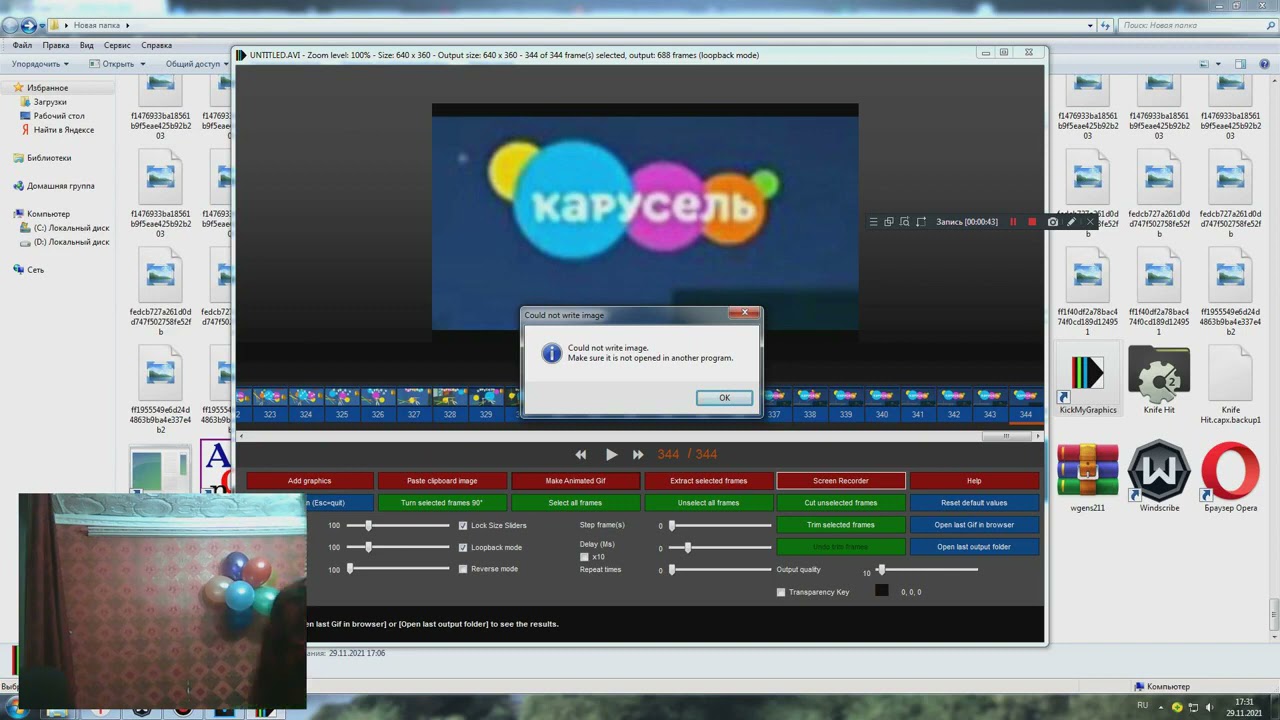
Task: Click Open last Gif in browser button
Action: [x=974, y=525]
